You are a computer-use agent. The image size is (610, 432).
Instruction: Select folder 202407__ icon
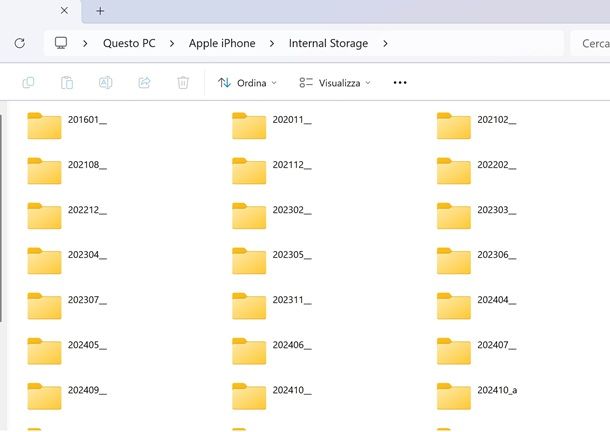[x=454, y=351]
